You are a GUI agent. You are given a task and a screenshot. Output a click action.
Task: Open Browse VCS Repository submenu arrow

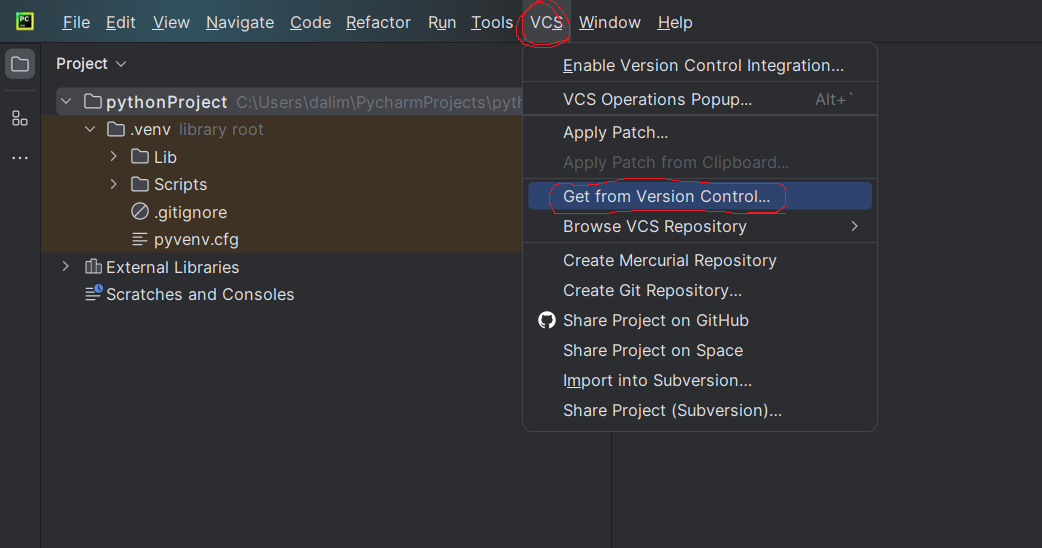coord(855,227)
